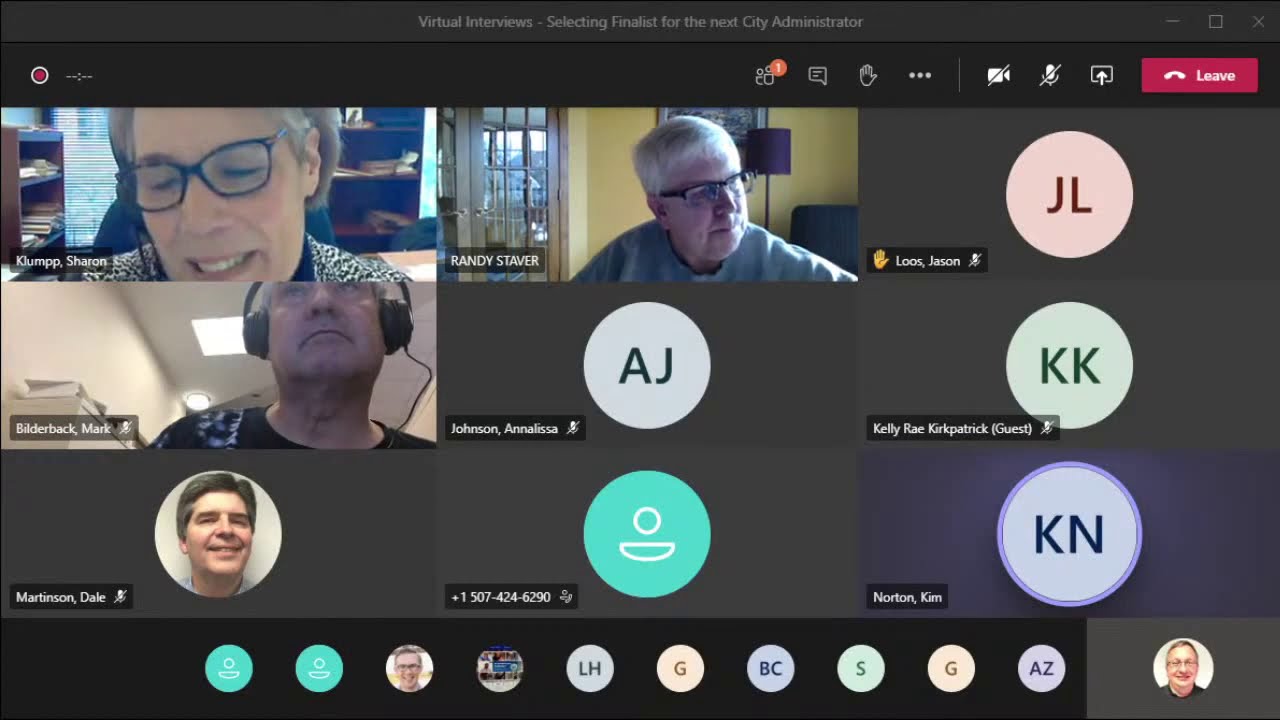The image size is (1280, 720).
Task: Click the muted mic icon beside Kelly Rae Kirkpatrick
Action: point(1046,429)
